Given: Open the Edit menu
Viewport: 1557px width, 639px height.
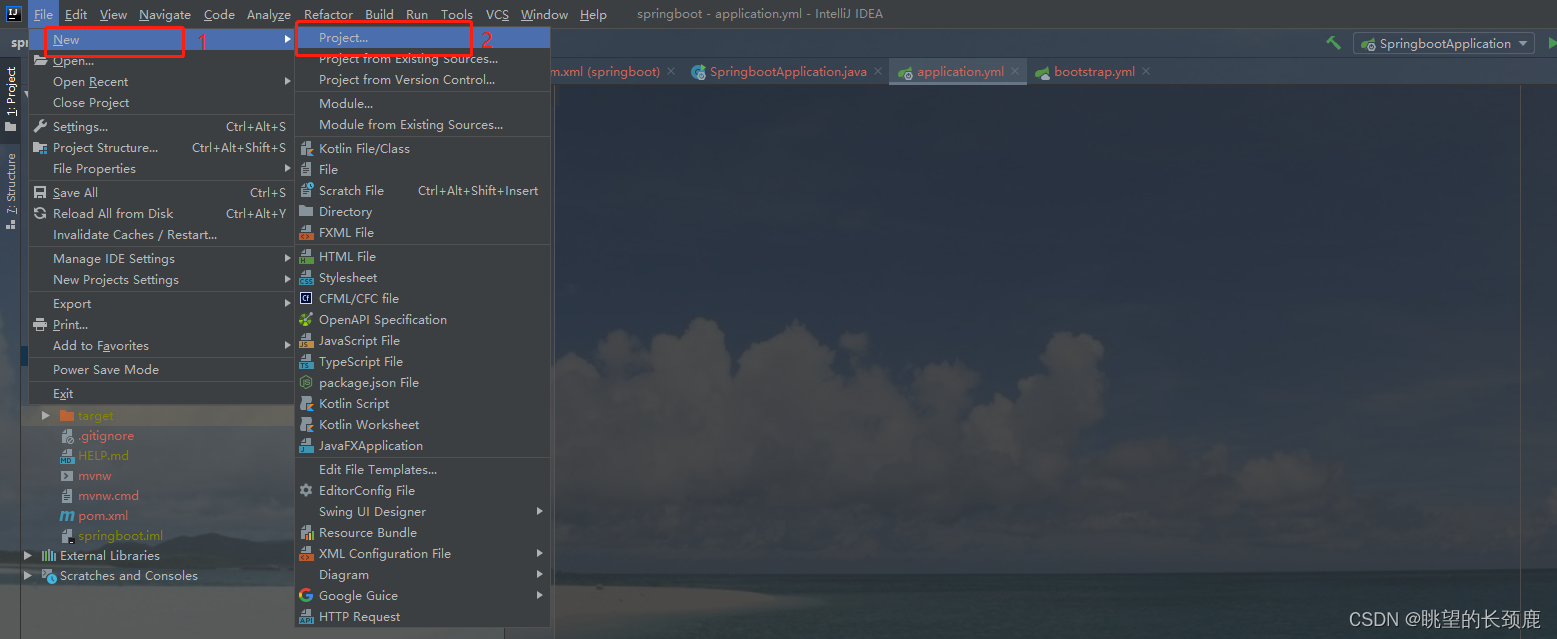Looking at the screenshot, I should click(x=76, y=14).
